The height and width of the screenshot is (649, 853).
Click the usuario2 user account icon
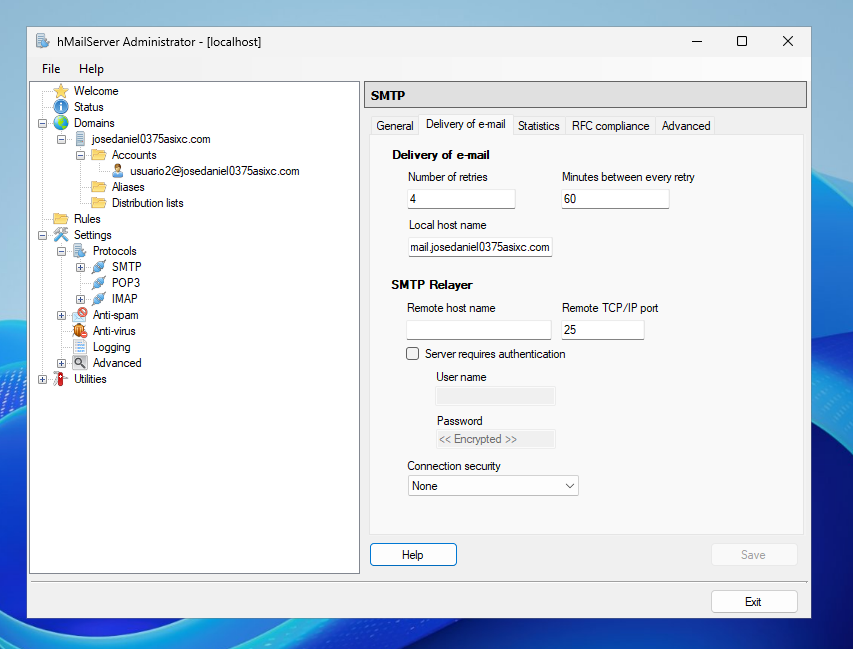(118, 171)
